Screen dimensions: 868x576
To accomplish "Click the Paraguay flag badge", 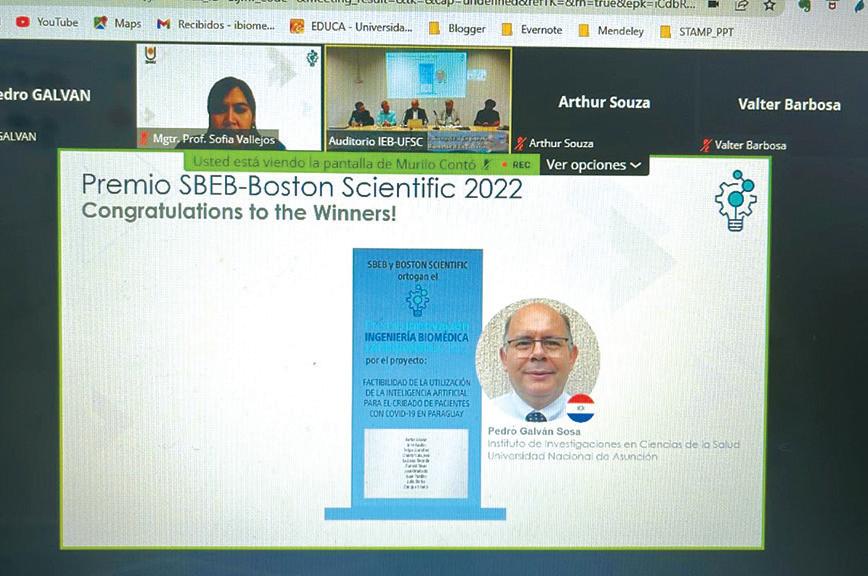I will pyautogui.click(x=580, y=408).
